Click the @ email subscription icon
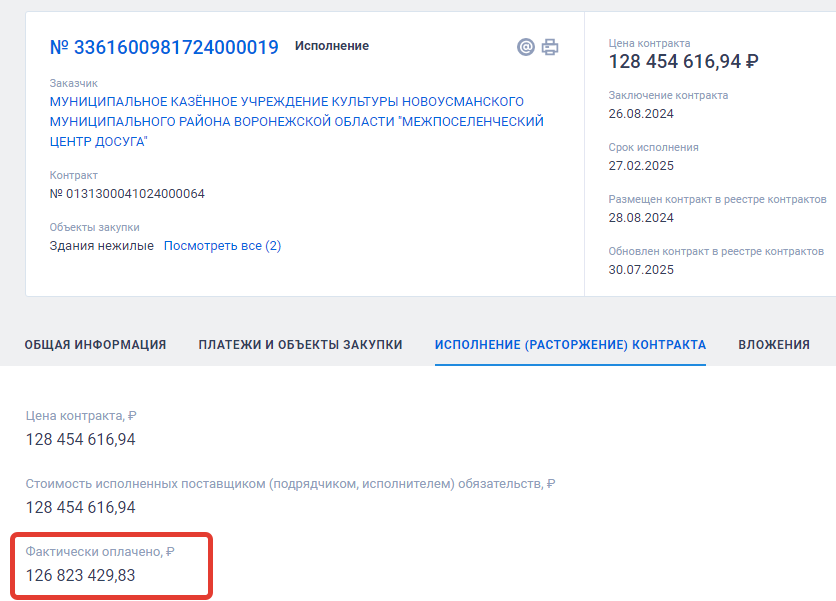This screenshot has height=601, width=836. tap(526, 47)
